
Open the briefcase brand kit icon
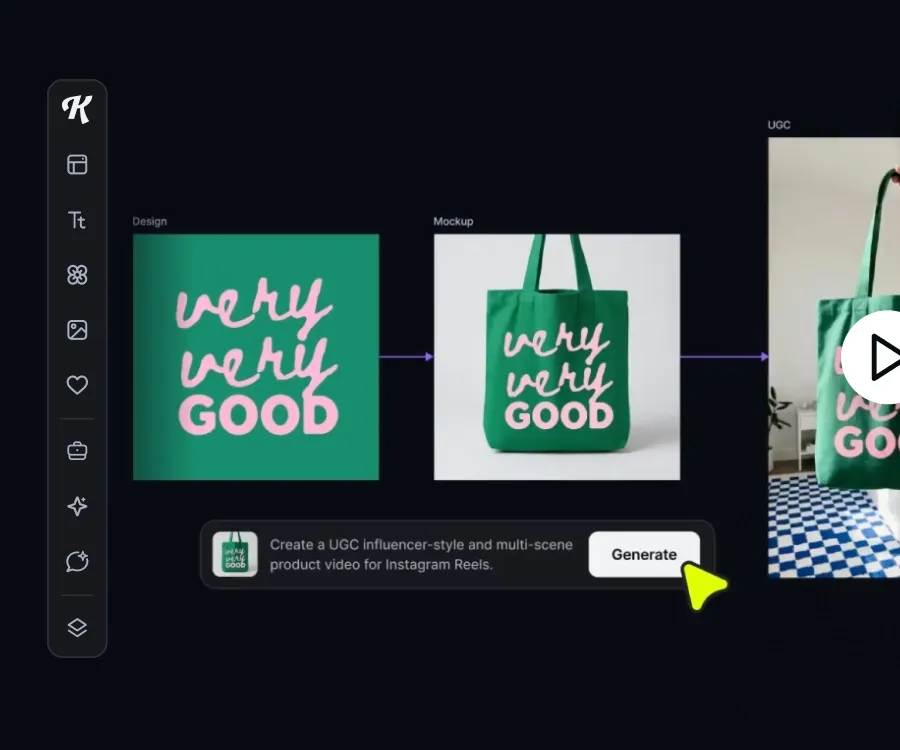77,451
